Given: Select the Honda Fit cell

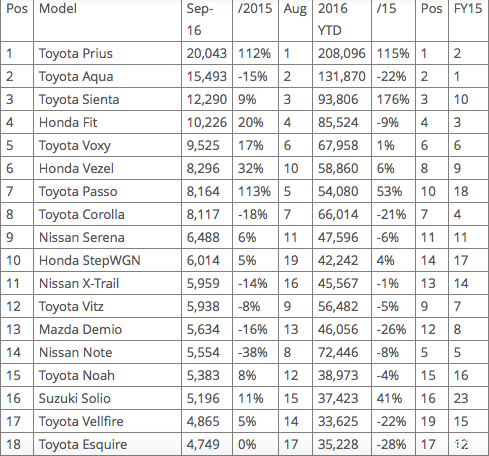Looking at the screenshot, I should [x=68, y=122].
